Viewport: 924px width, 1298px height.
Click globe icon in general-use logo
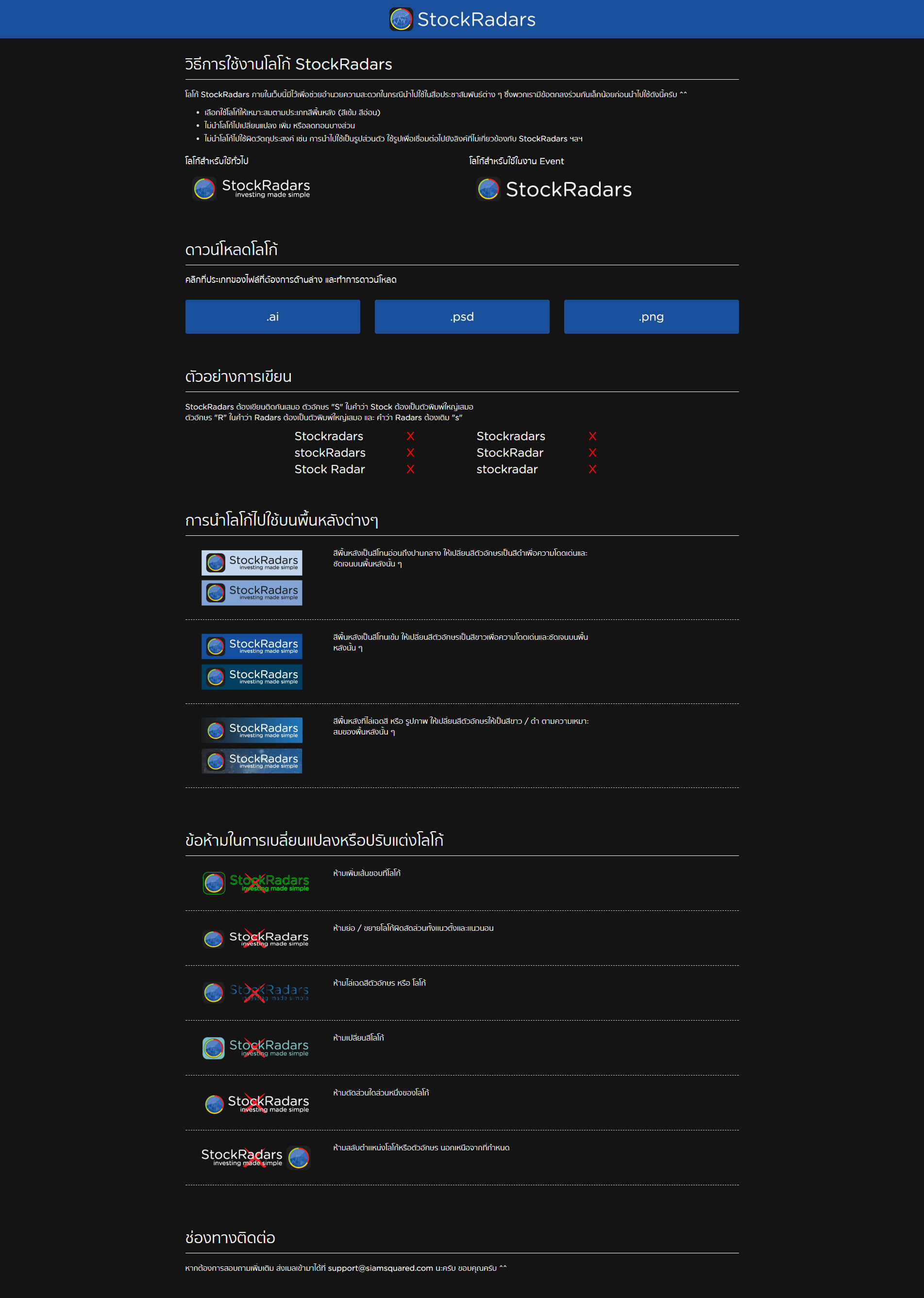(204, 189)
